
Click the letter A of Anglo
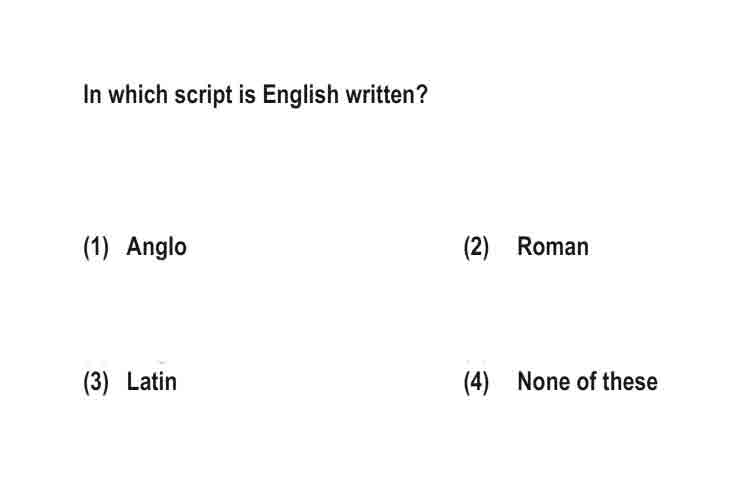134,247
